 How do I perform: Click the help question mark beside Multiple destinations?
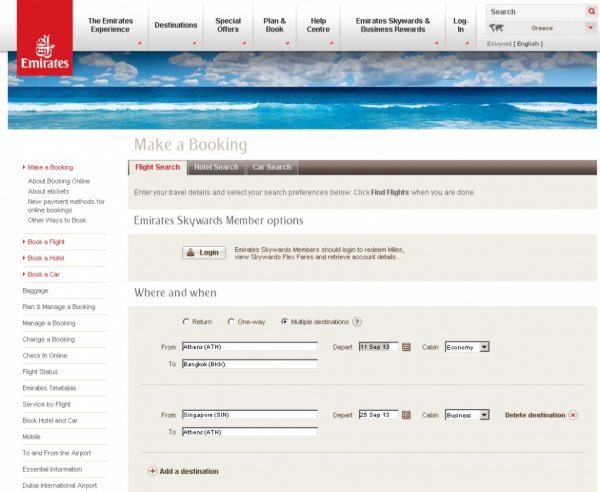(x=357, y=322)
